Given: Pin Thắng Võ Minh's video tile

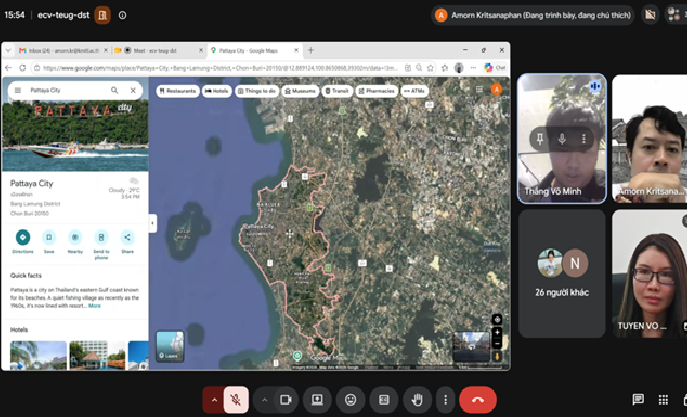Looking at the screenshot, I should [540, 139].
